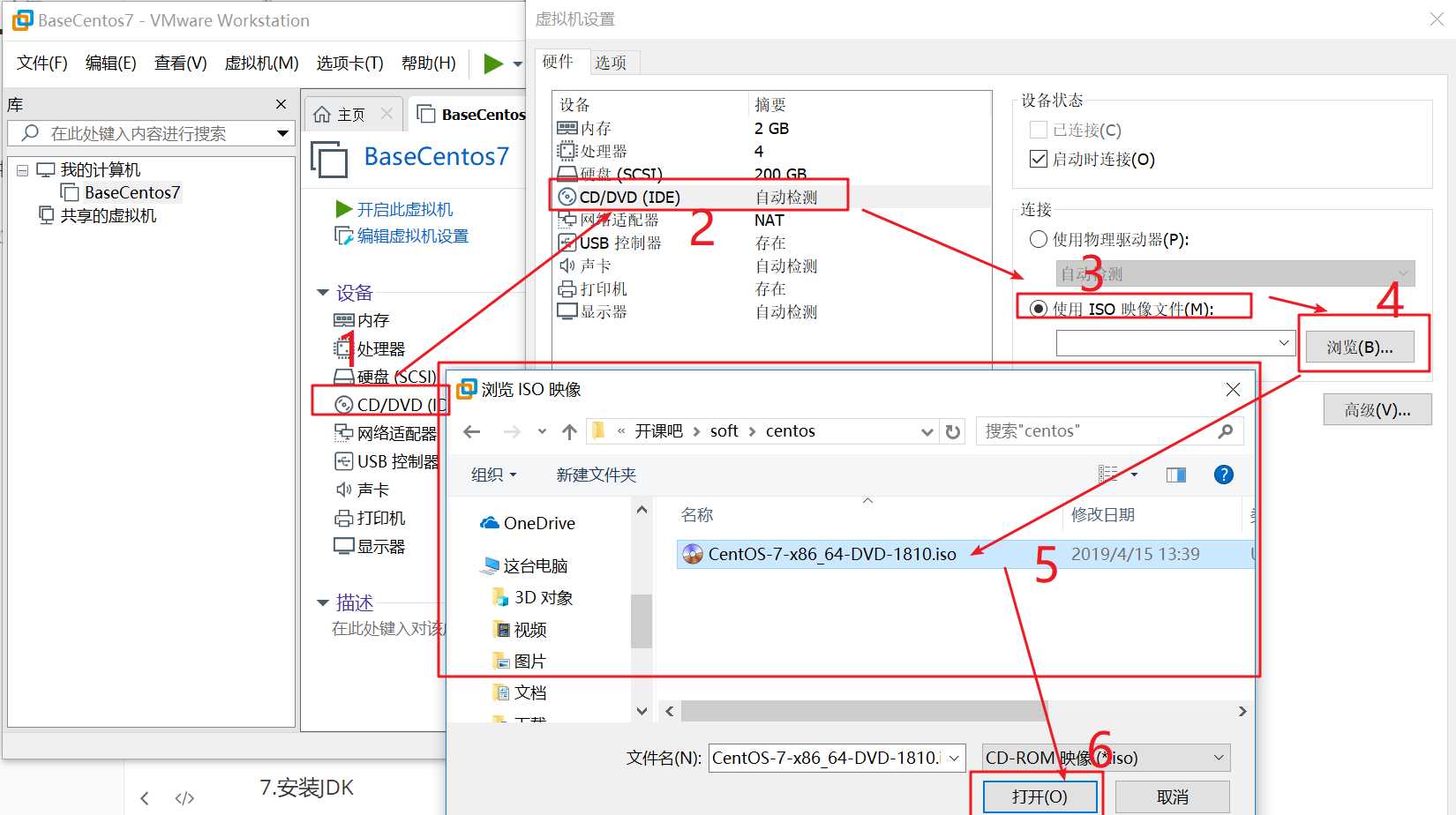
Task: Open the ISO image path combo box
Action: (1175, 342)
